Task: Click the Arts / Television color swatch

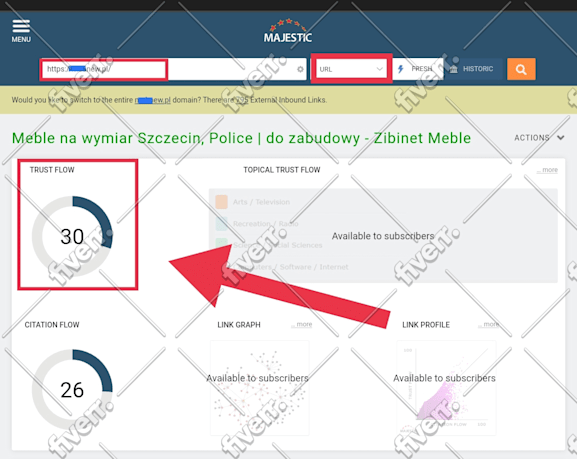Action: [222, 202]
